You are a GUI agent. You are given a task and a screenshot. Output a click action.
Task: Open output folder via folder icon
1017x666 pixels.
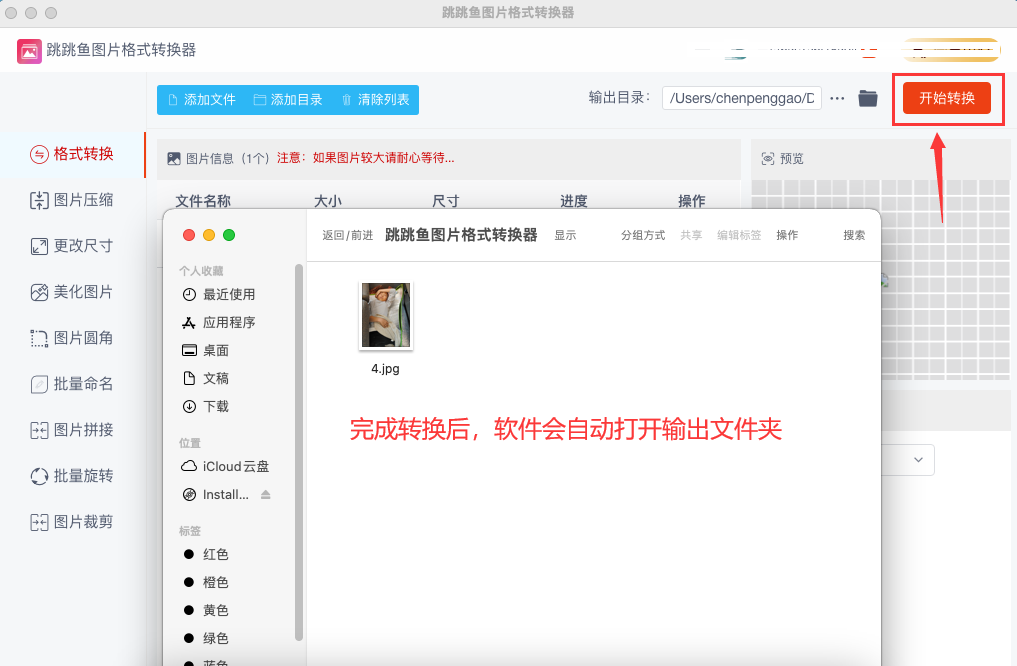pyautogui.click(x=868, y=98)
